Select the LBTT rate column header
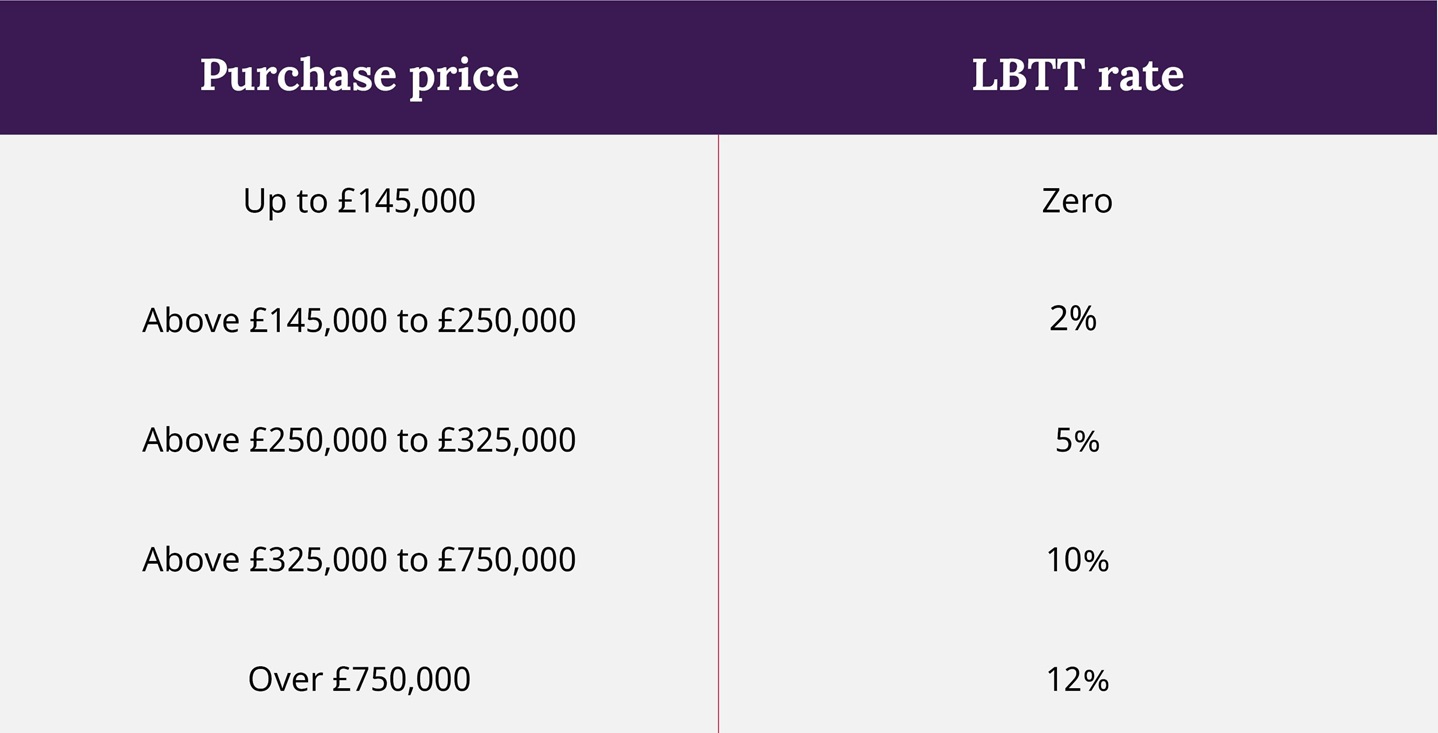The width and height of the screenshot is (1438, 733). [x=1077, y=75]
